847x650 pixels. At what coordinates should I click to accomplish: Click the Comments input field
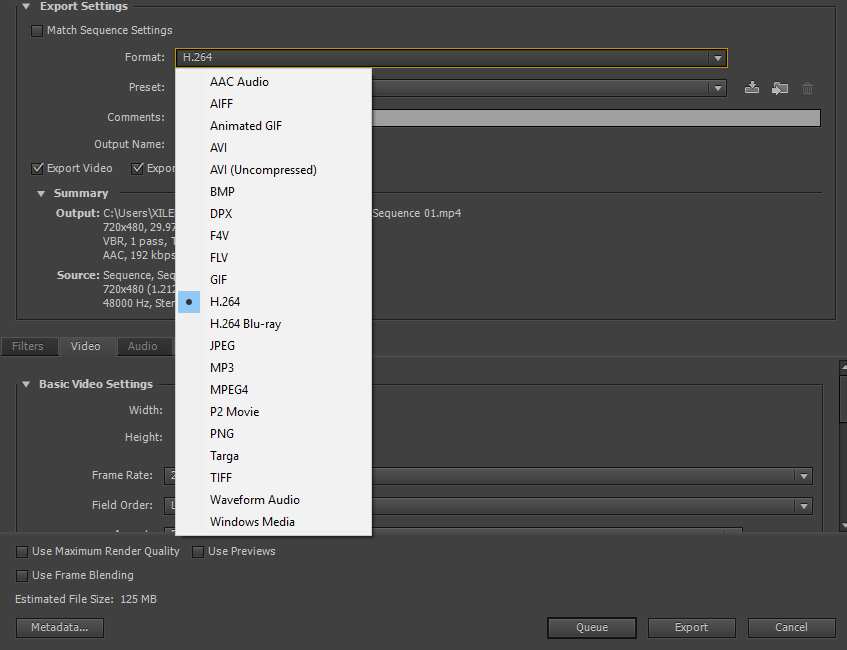(596, 118)
